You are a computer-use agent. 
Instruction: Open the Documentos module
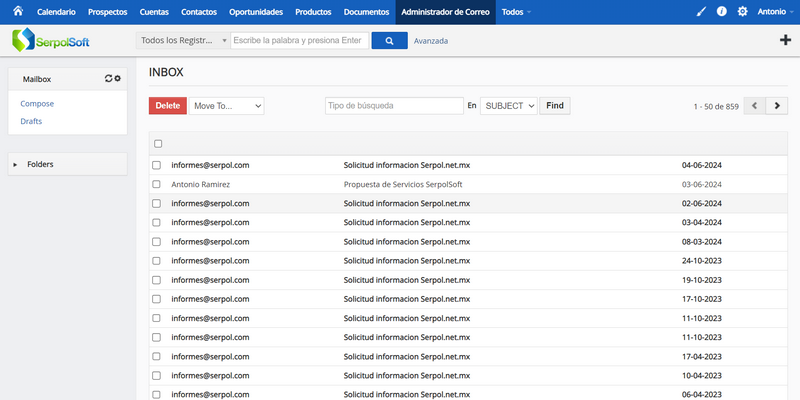tap(366, 12)
